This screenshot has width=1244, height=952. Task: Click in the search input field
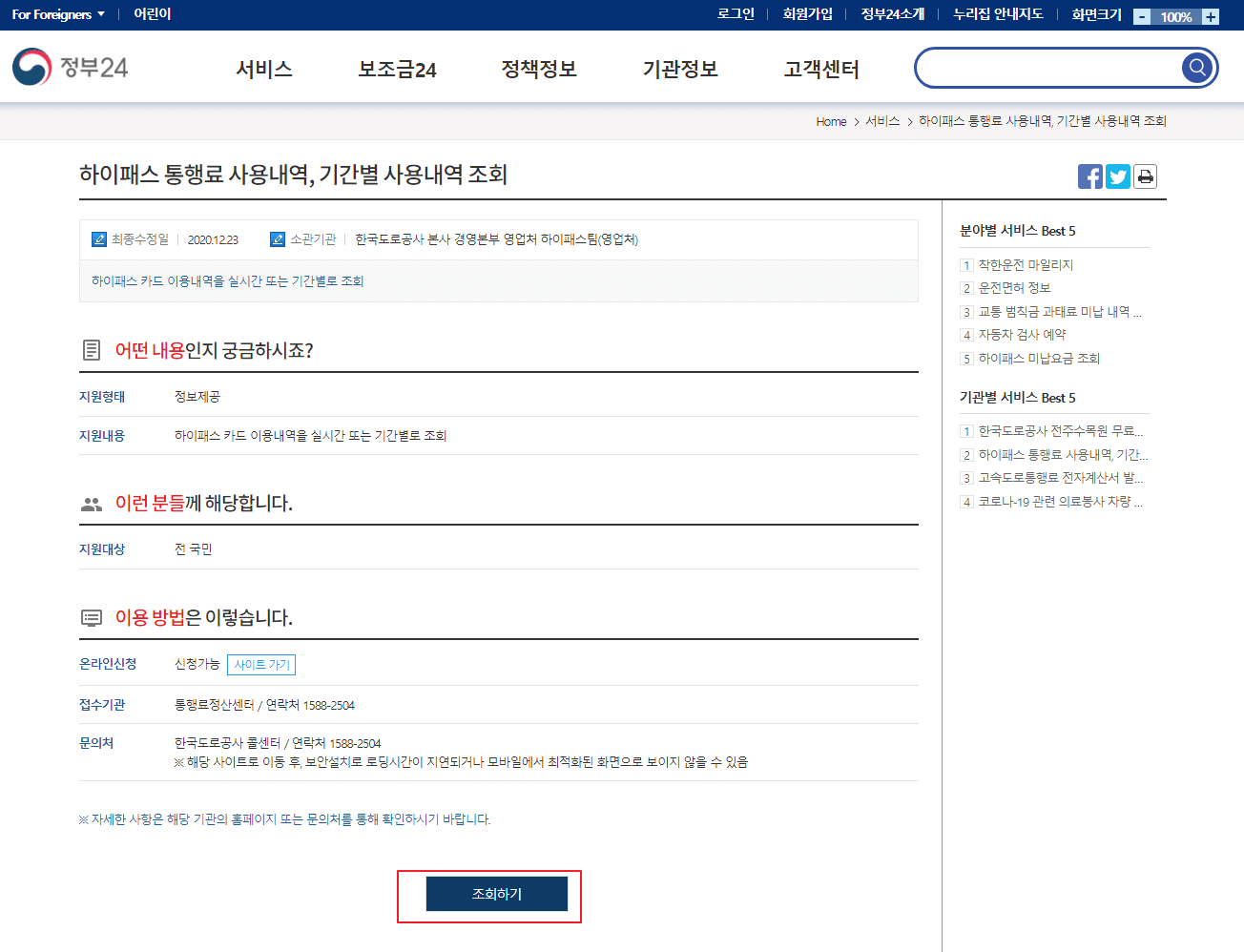click(1049, 68)
